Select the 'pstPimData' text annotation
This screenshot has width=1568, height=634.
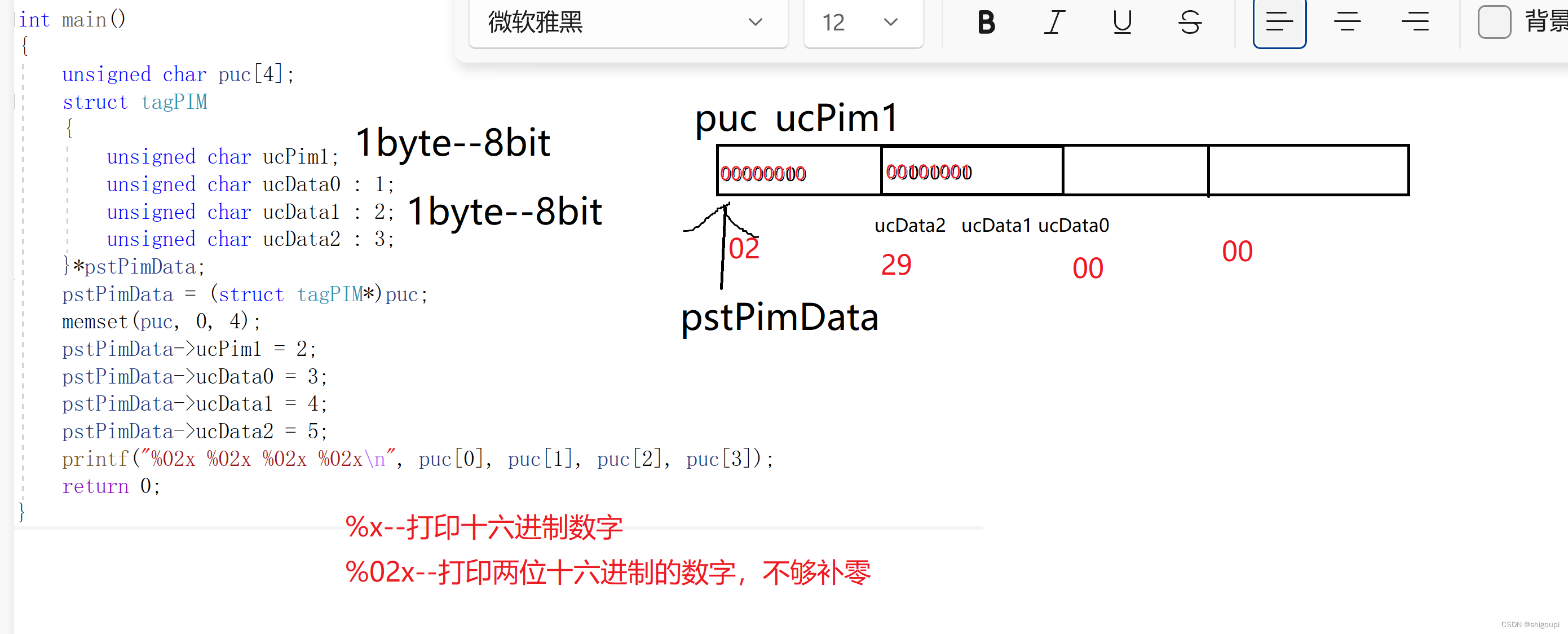coord(779,318)
